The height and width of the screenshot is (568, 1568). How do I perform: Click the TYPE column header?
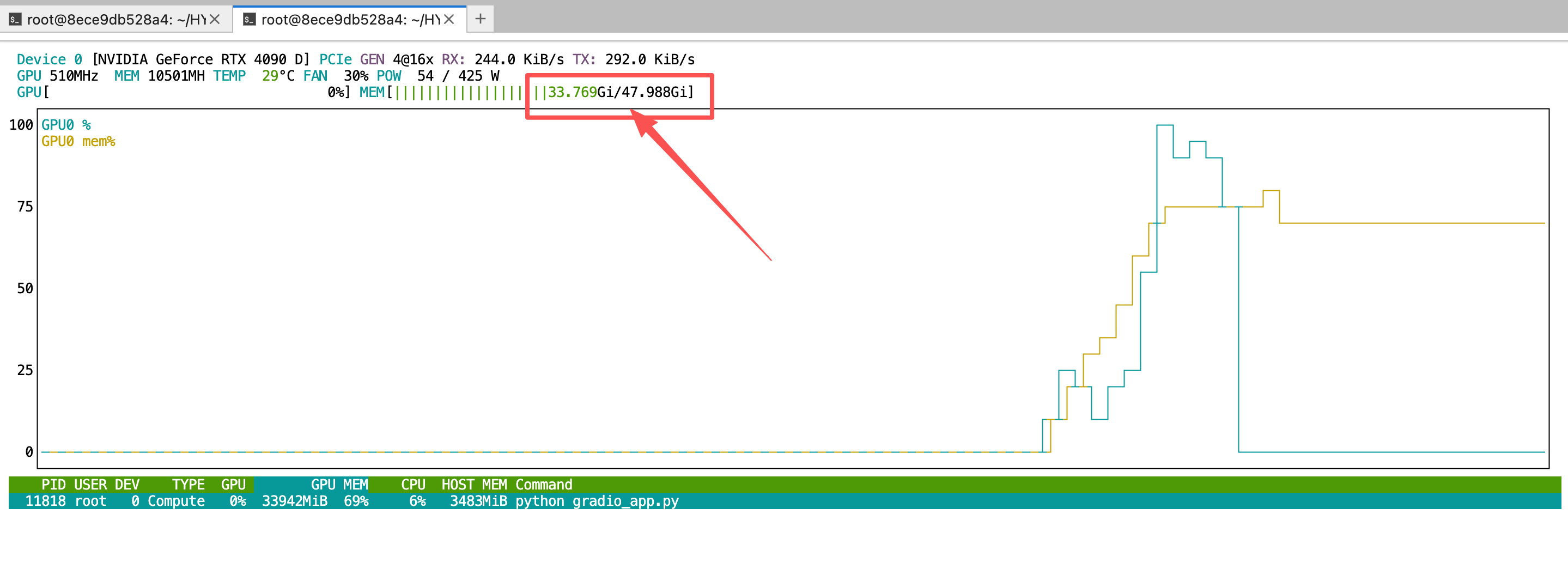(187, 485)
